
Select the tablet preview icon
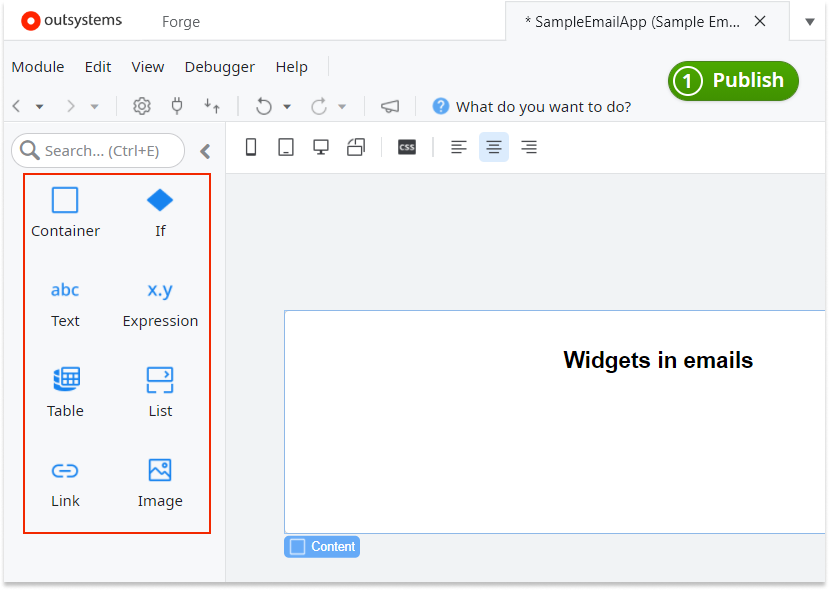pyautogui.click(x=286, y=146)
